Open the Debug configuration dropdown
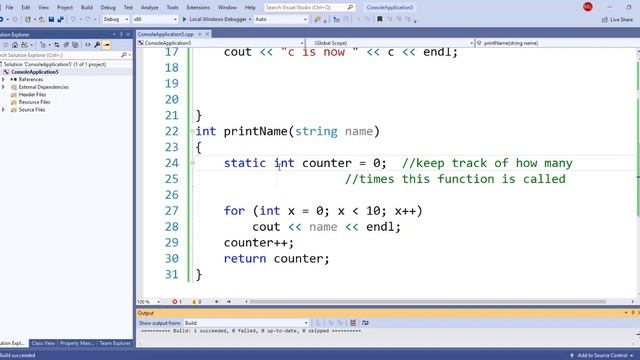Screen dimensions: 640x360 tap(116, 19)
